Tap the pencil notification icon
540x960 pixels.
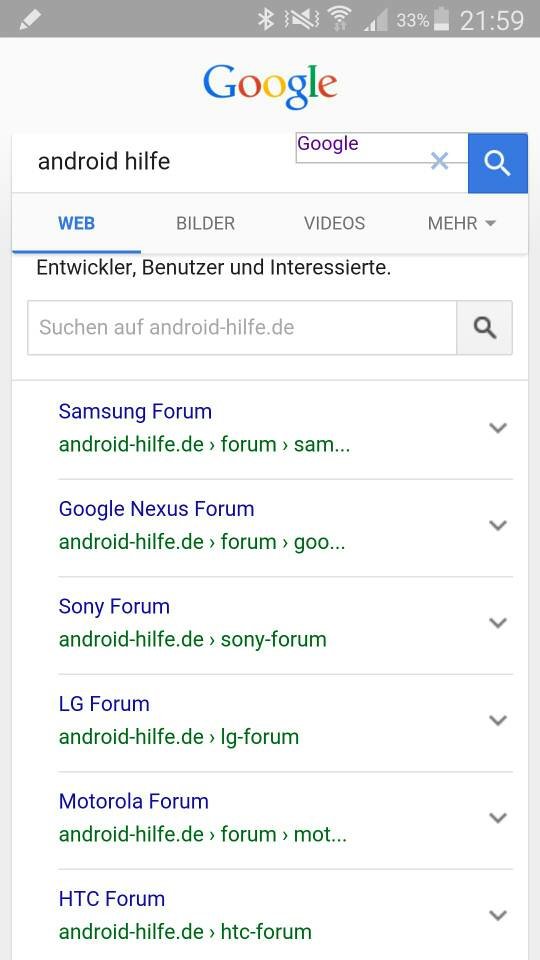tap(30, 20)
